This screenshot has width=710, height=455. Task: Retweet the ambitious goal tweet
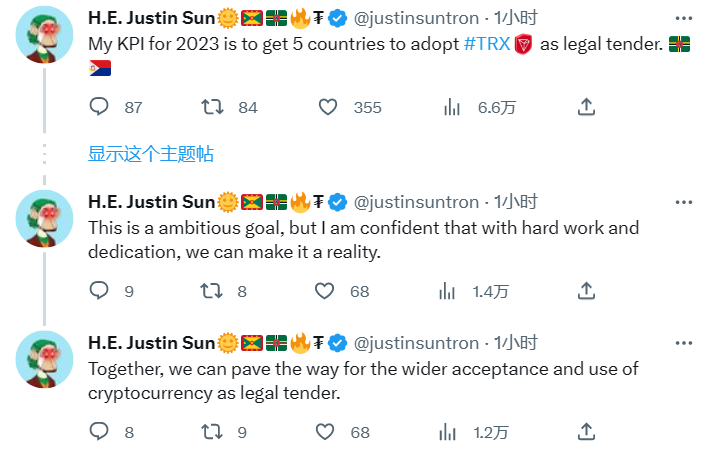212,291
